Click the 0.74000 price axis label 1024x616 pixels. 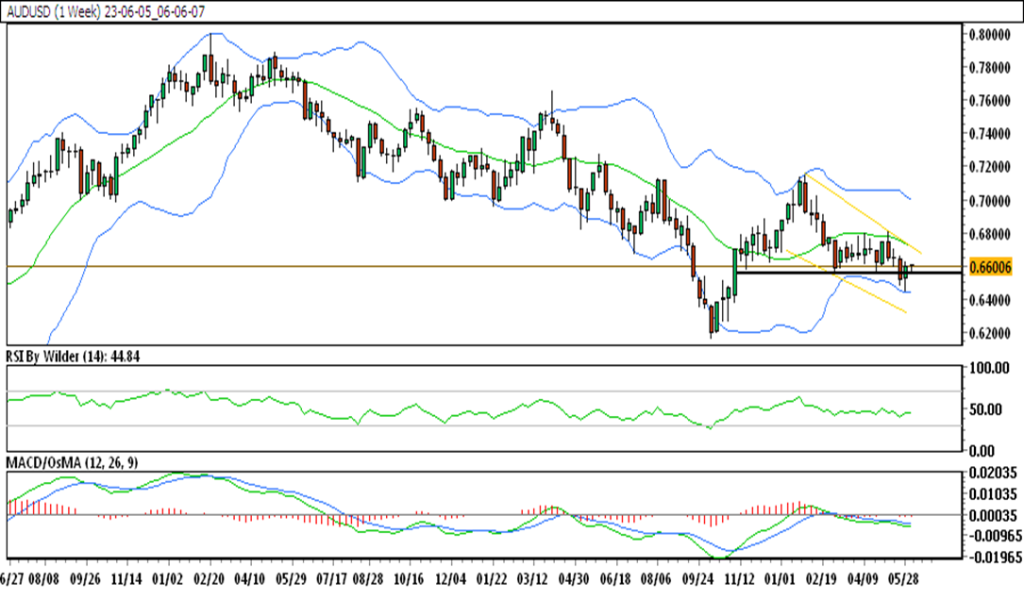989,134
